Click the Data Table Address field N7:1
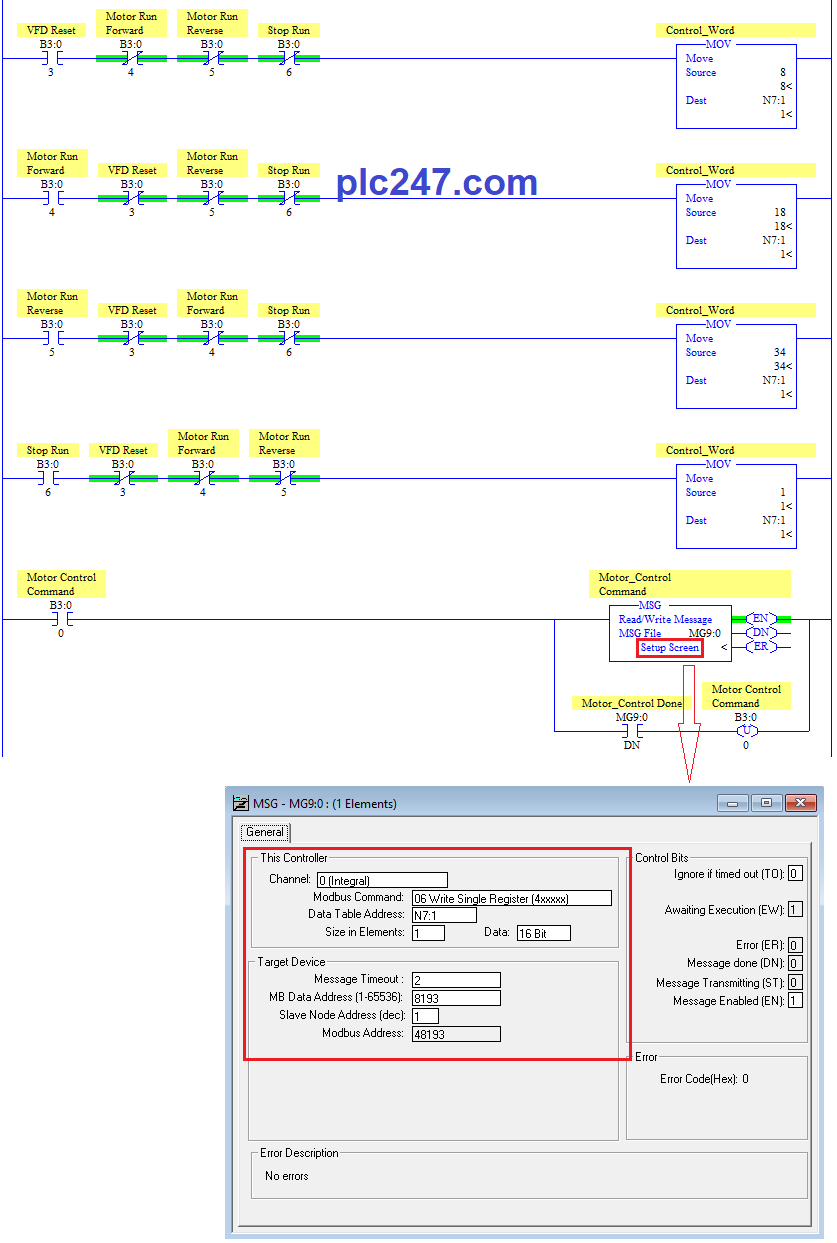Screen dimensions: 837x1243 pos(444,915)
